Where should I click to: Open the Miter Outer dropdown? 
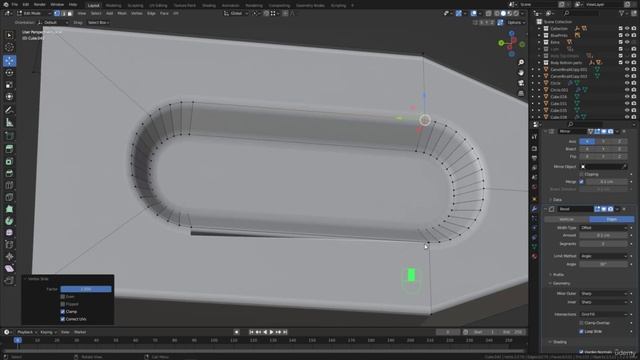click(603, 293)
